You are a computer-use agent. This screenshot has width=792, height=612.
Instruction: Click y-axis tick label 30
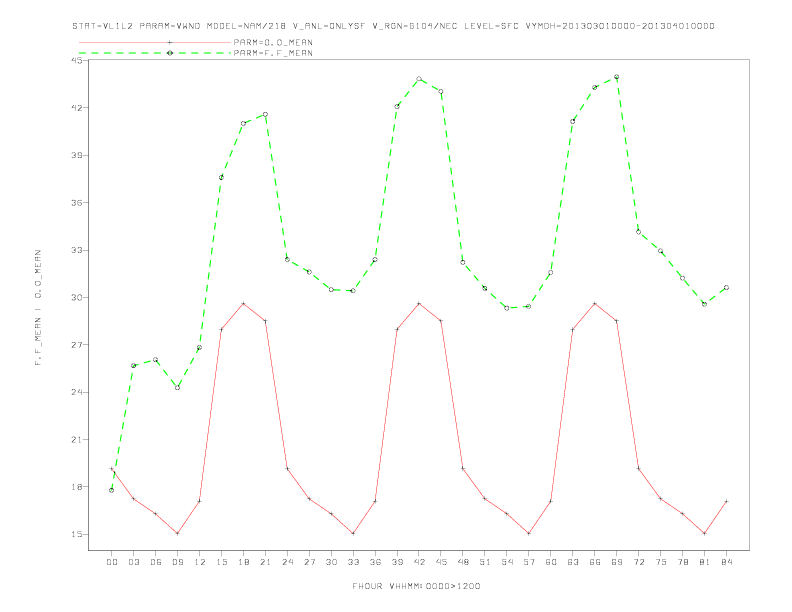77,297
